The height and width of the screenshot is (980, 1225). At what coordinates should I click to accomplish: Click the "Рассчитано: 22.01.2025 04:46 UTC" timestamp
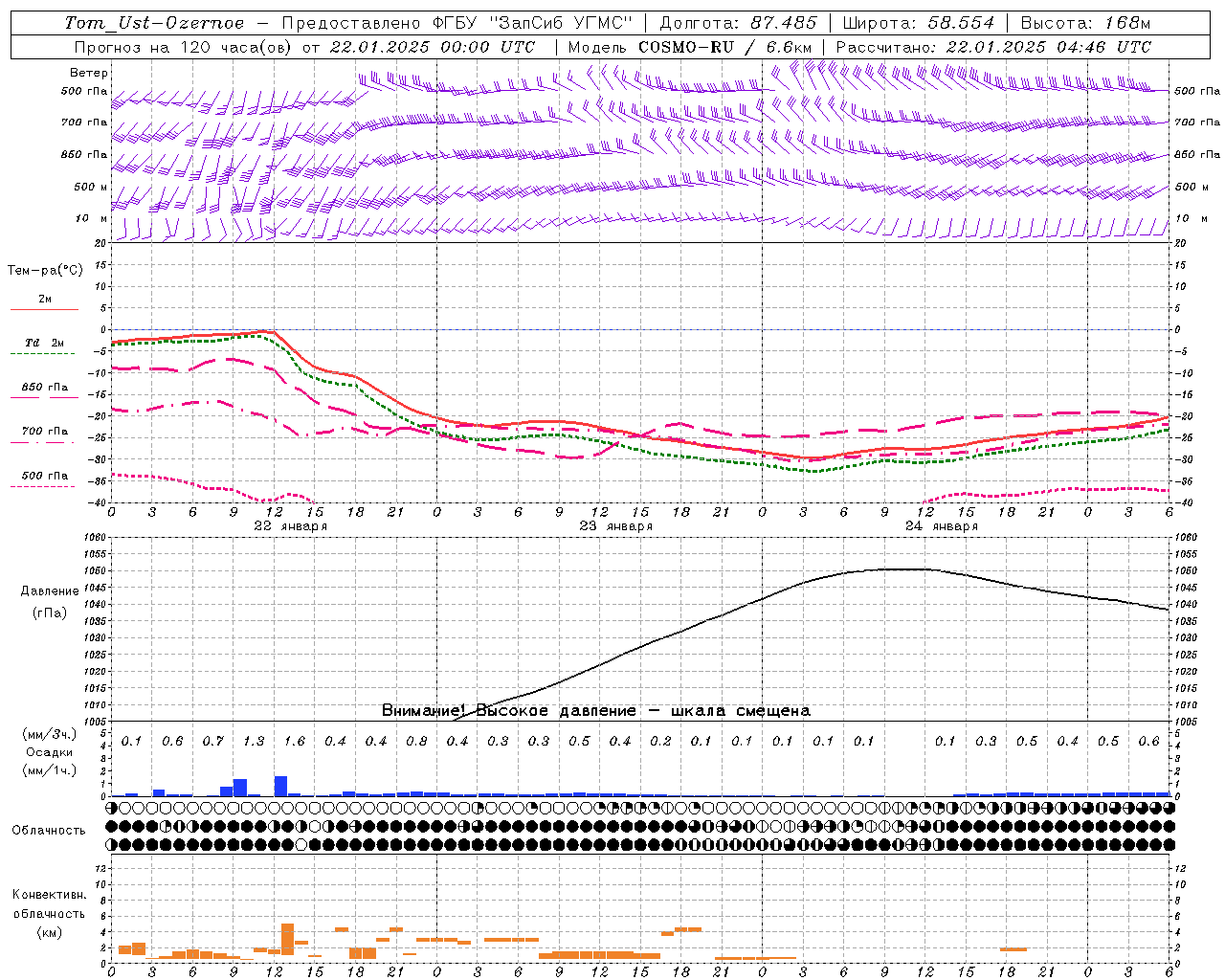click(x=993, y=47)
